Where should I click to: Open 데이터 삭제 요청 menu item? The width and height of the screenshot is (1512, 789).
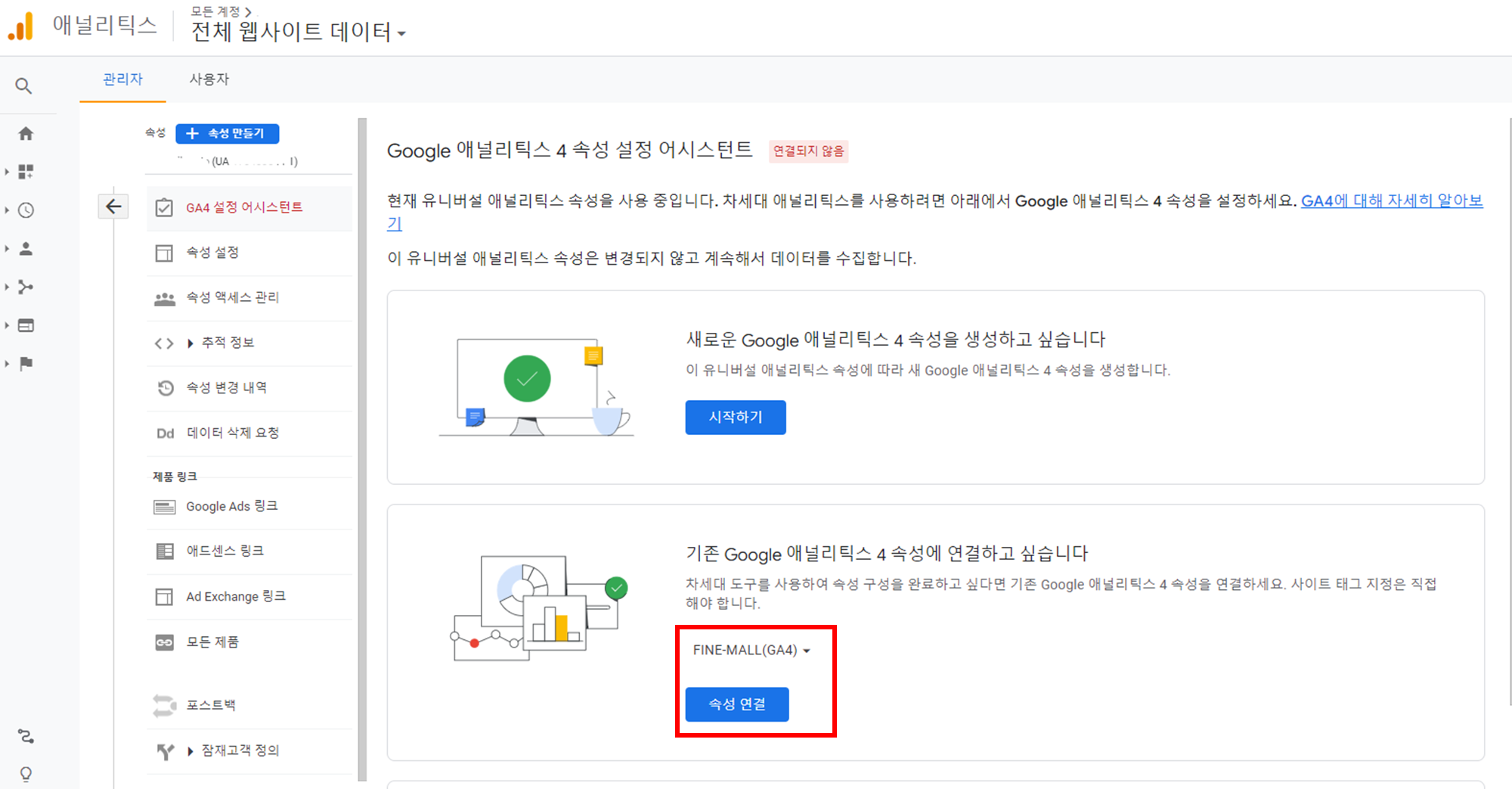tap(249, 433)
